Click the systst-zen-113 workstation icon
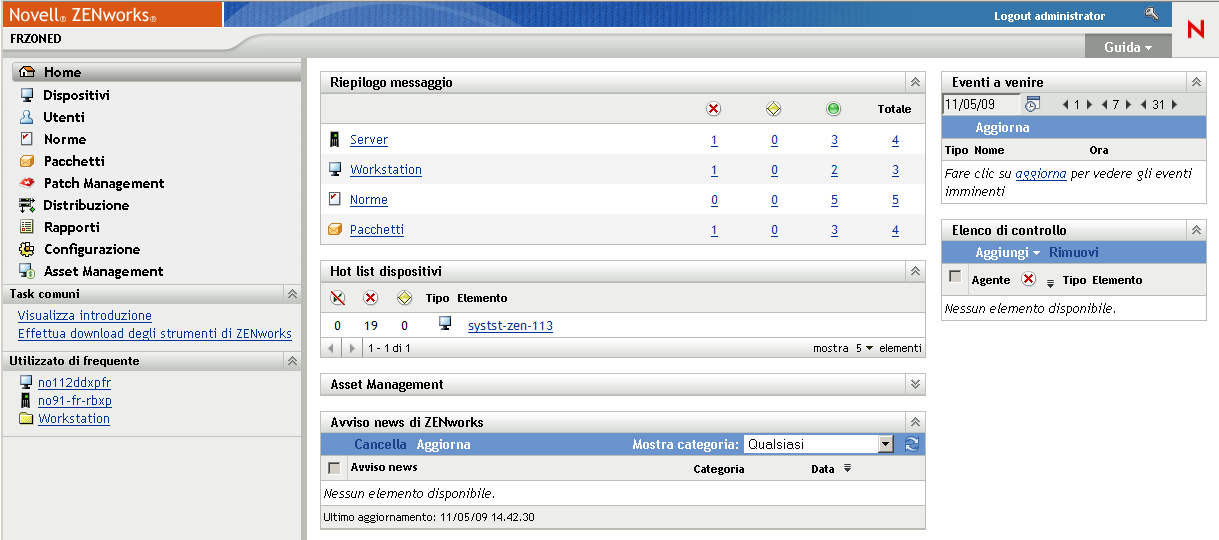Viewport: 1219px width, 540px height. (445, 324)
